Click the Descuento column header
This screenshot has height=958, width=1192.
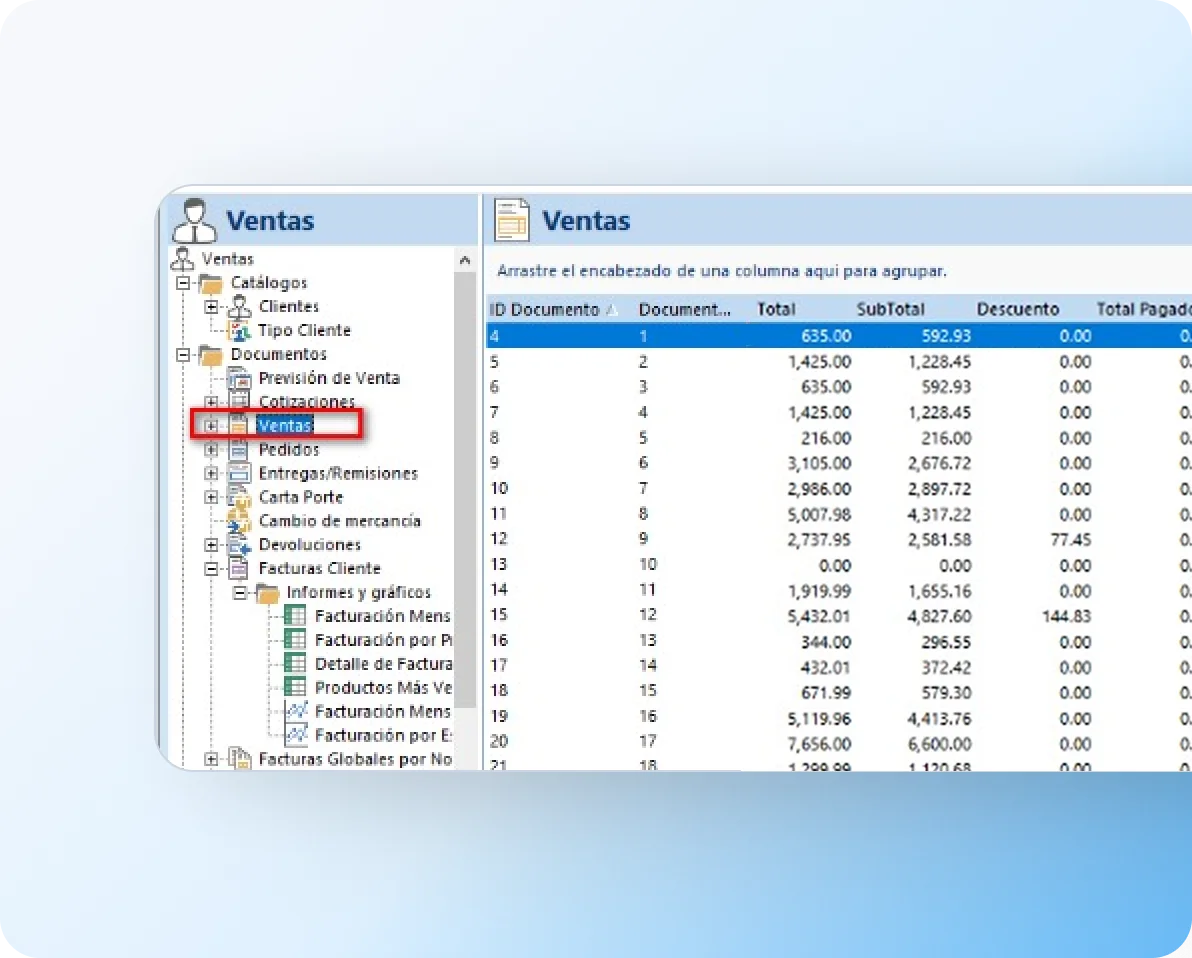pos(1017,310)
